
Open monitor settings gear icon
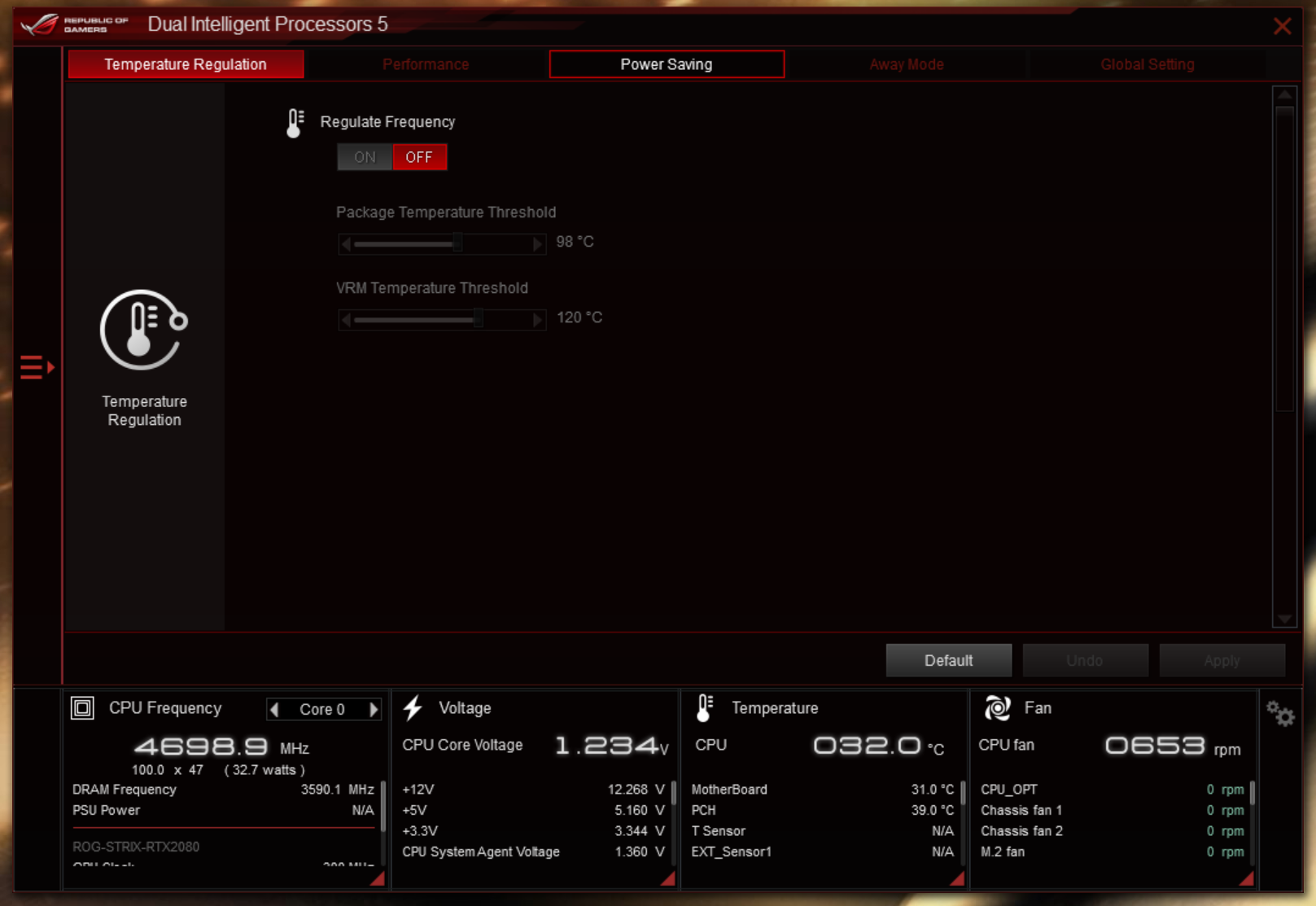click(x=1280, y=714)
